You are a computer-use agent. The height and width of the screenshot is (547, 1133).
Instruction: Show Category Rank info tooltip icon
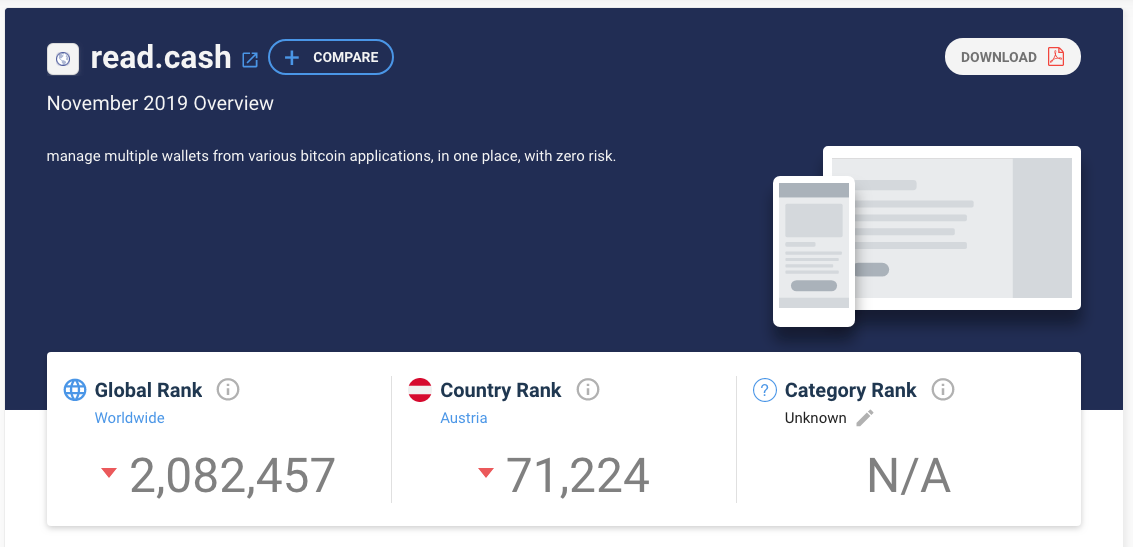(x=942, y=389)
